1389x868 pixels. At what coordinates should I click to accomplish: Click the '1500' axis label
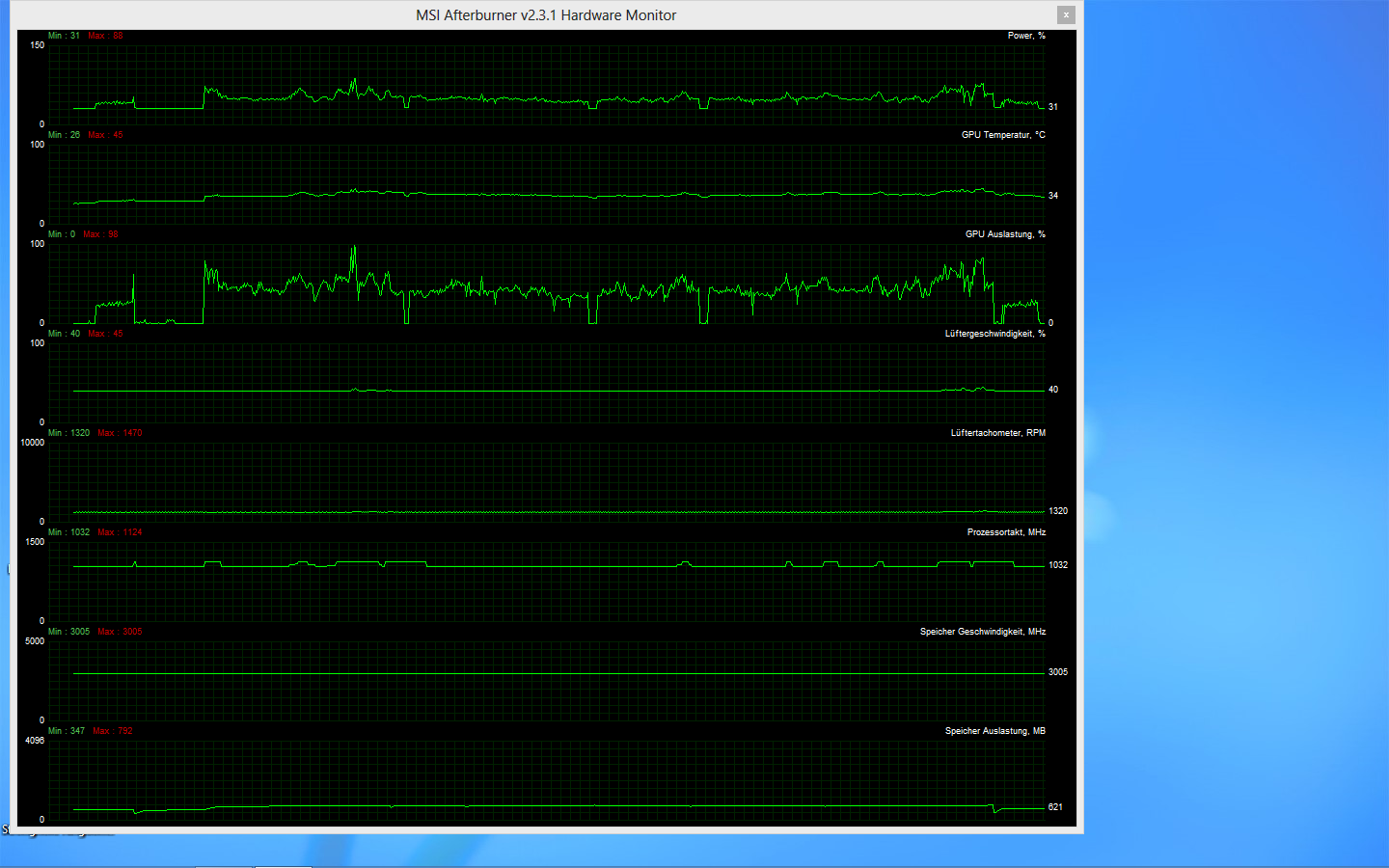pyautogui.click(x=35, y=542)
